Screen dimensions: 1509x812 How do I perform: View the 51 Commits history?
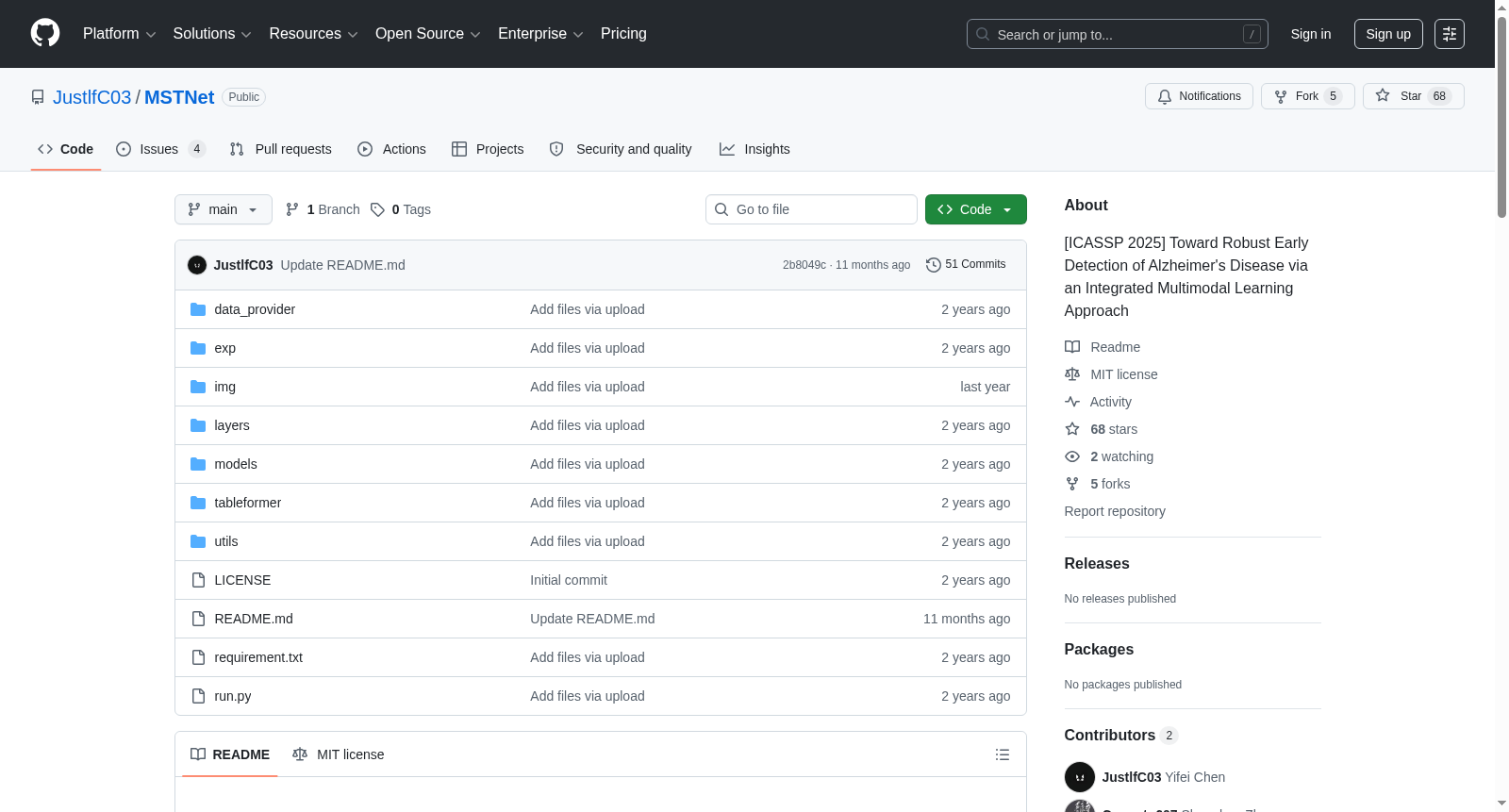coord(966,265)
